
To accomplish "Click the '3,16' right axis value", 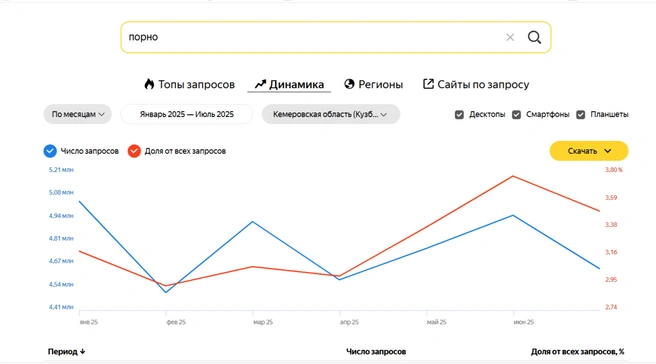I will [611, 252].
